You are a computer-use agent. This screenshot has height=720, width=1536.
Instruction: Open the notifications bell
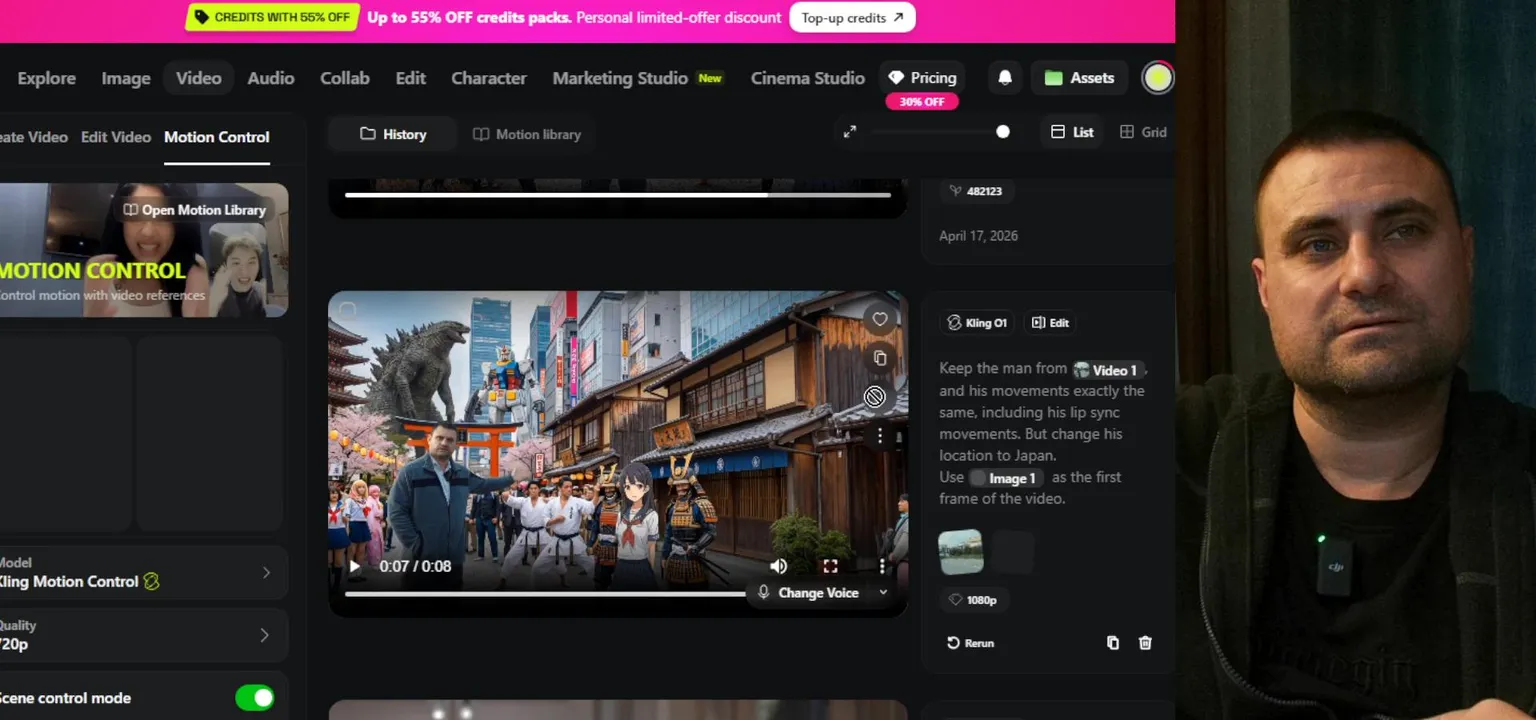(1005, 78)
